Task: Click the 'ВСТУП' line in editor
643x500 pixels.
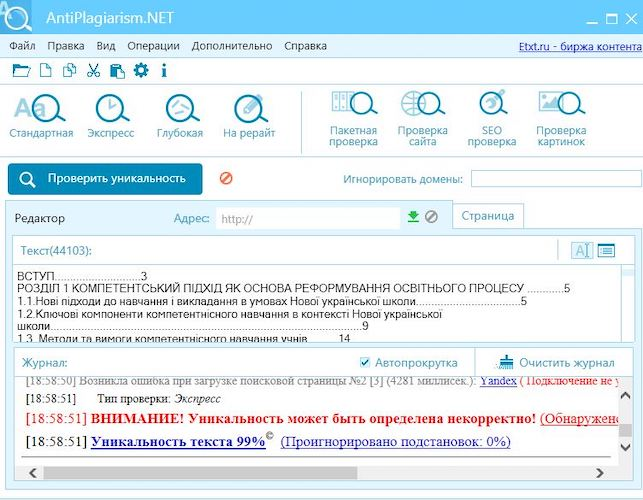Action: [82, 276]
